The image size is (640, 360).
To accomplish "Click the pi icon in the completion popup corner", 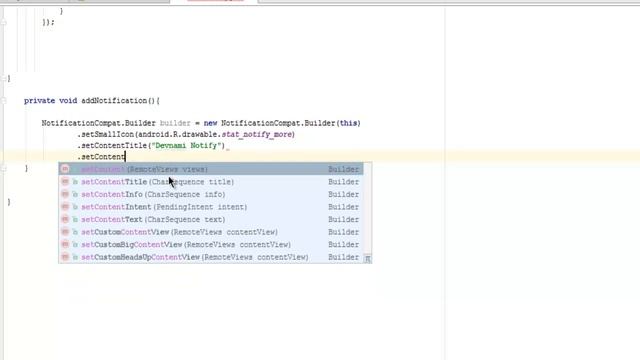I will pos(367,258).
